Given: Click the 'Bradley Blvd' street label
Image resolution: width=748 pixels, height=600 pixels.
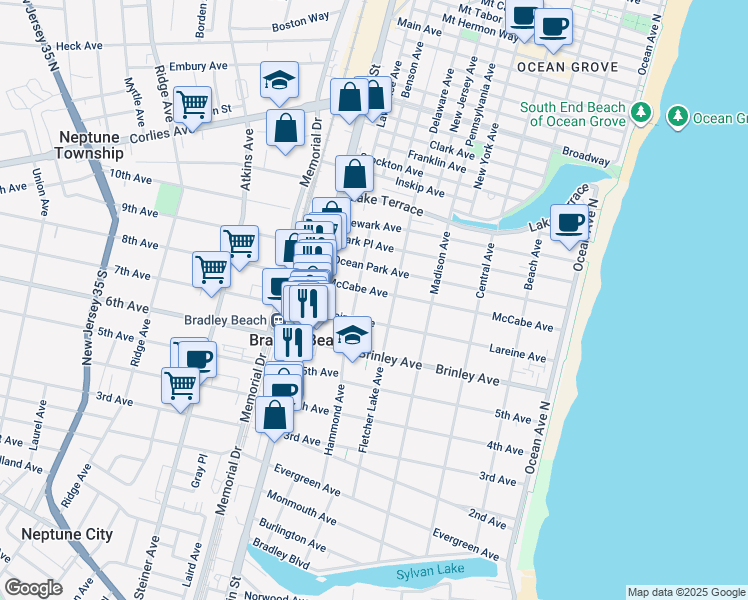Looking at the screenshot, I should tap(281, 553).
